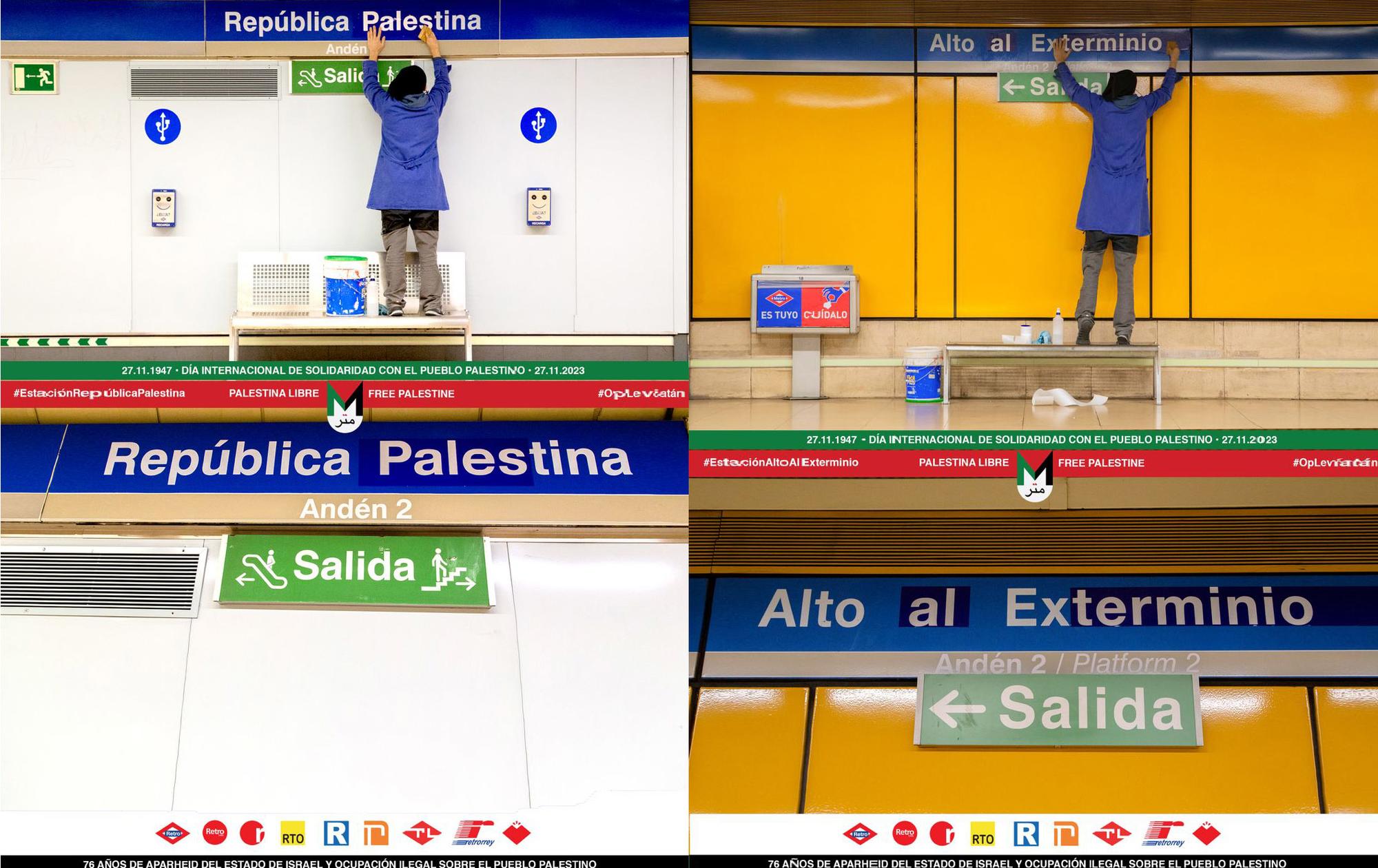Viewport: 1378px width, 868px height.
Task: Click the ES TUYO CUÍDALO metro sign
Action: coord(803,304)
